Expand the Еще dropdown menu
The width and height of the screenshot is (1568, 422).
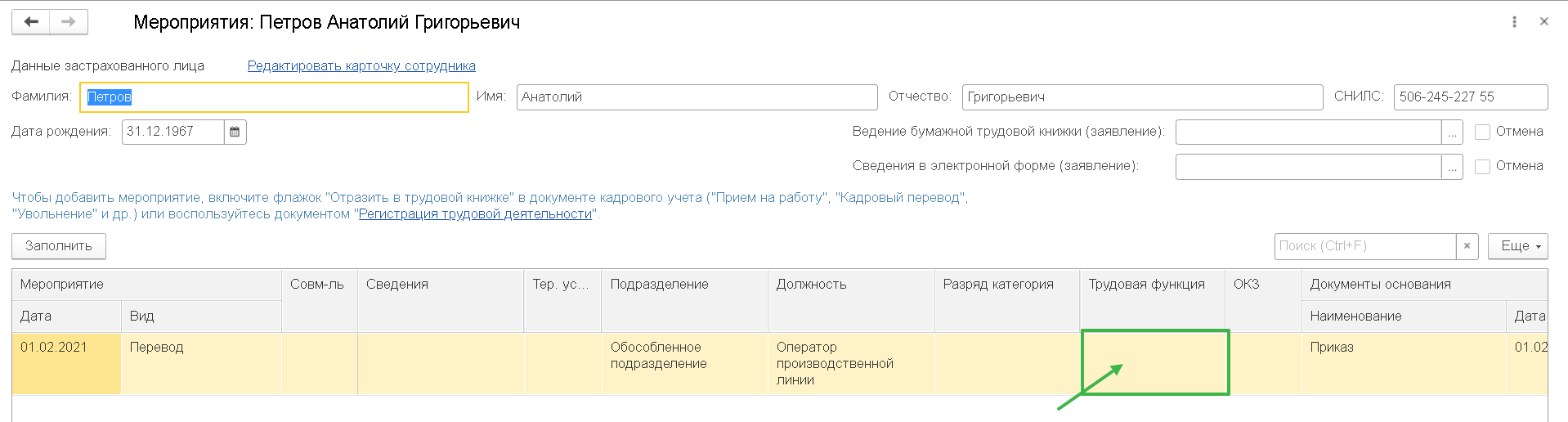click(x=1518, y=246)
